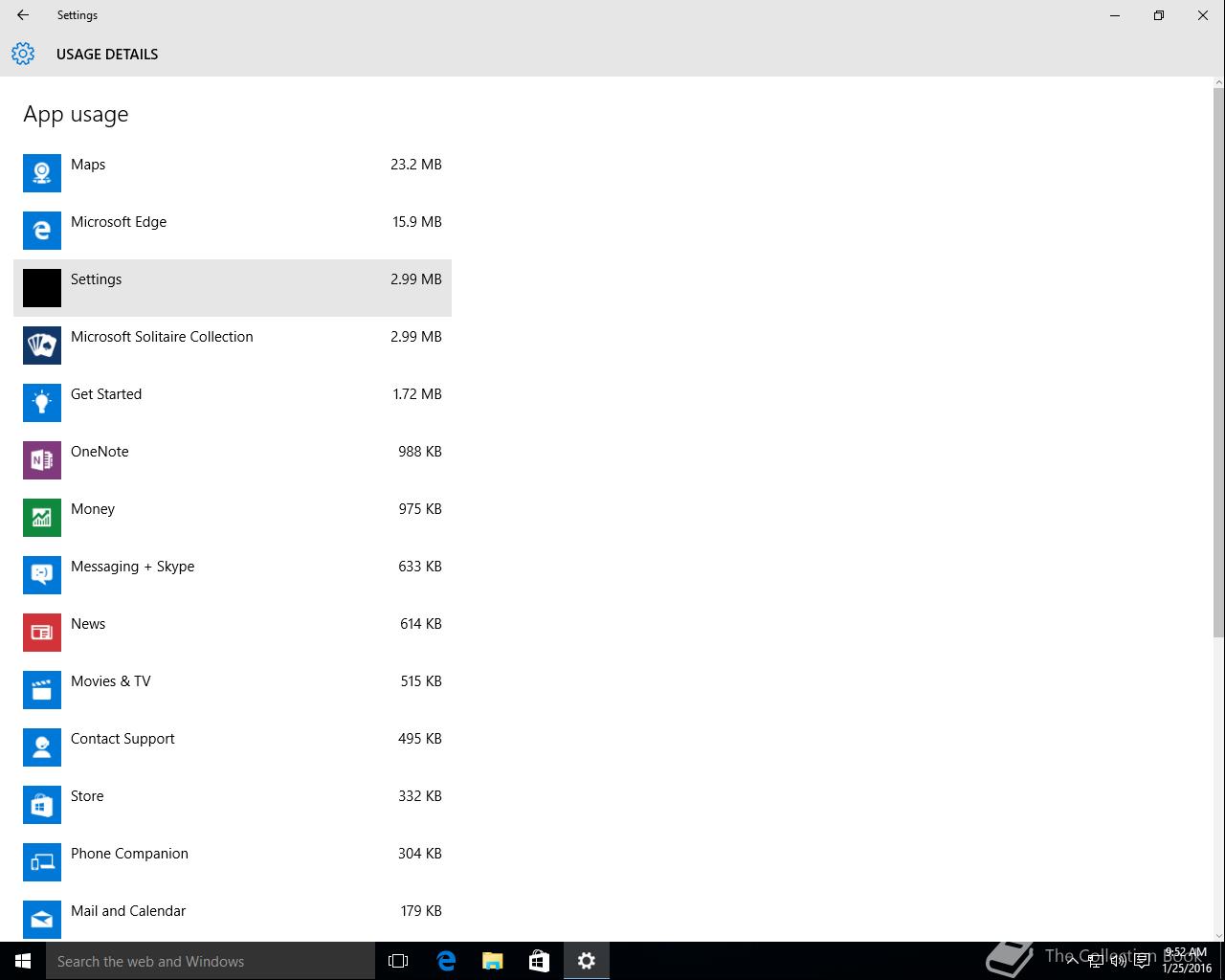Open the Store from the taskbar
Viewport: 1225px width, 980px height.
tap(540, 961)
